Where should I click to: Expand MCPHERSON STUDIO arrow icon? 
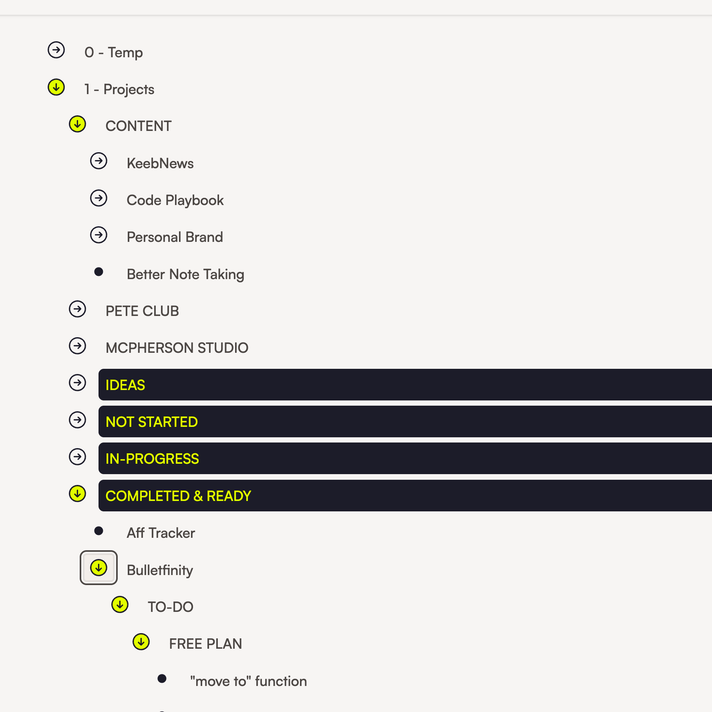(x=77, y=347)
